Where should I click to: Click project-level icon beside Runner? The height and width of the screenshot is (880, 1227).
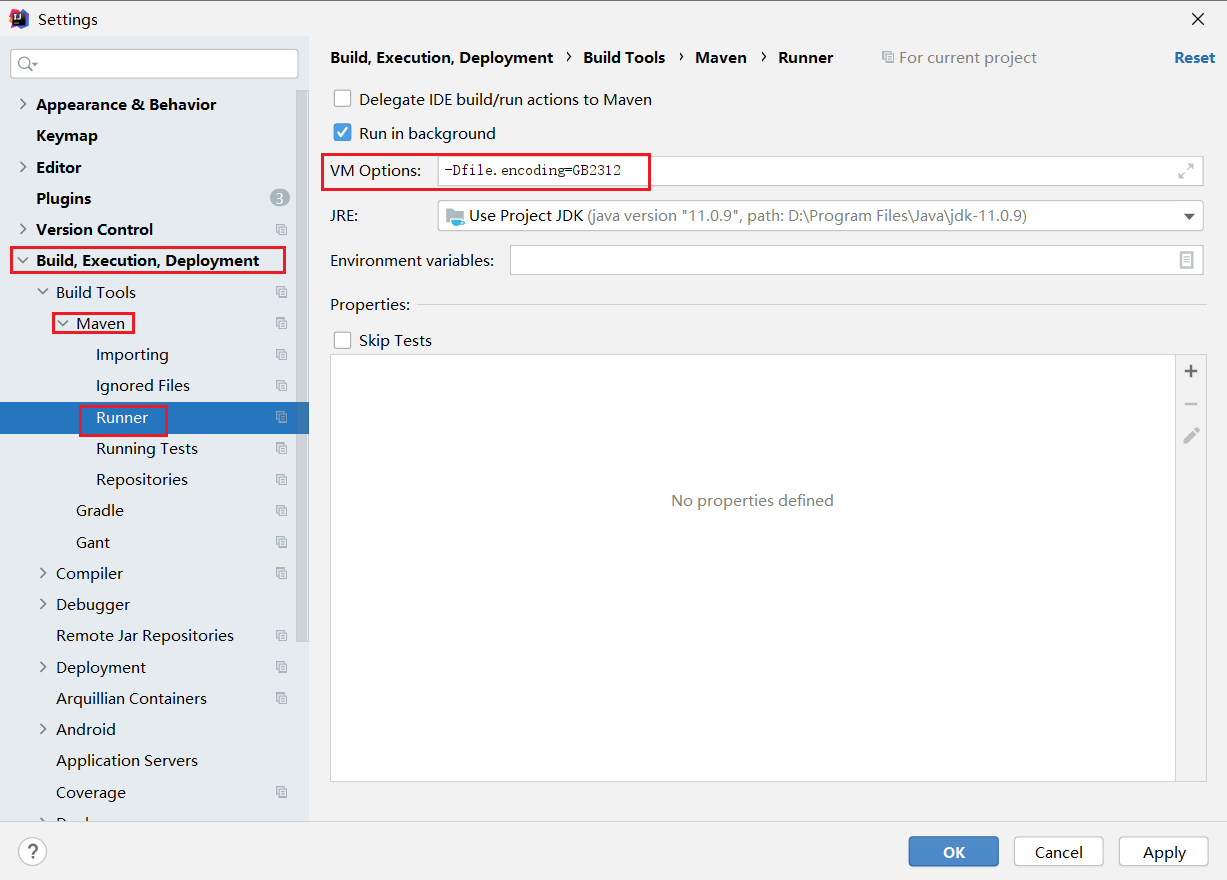pyautogui.click(x=281, y=417)
